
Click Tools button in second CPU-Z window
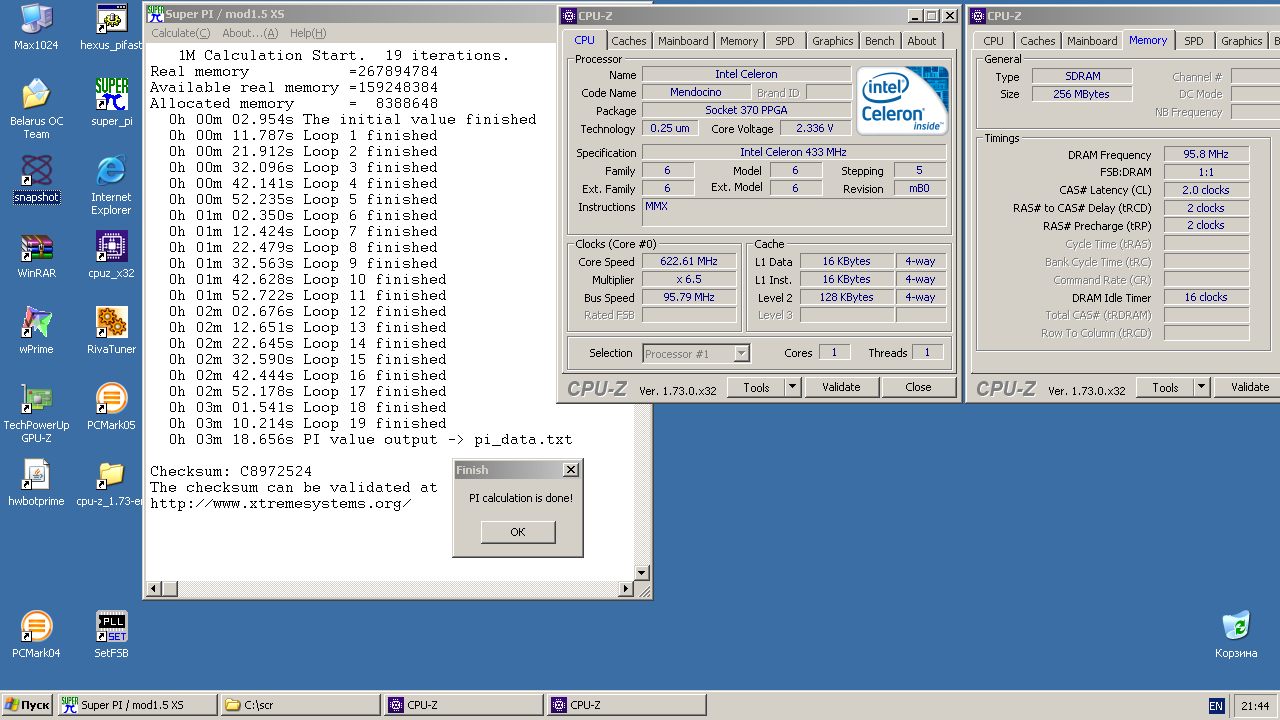click(x=1165, y=387)
